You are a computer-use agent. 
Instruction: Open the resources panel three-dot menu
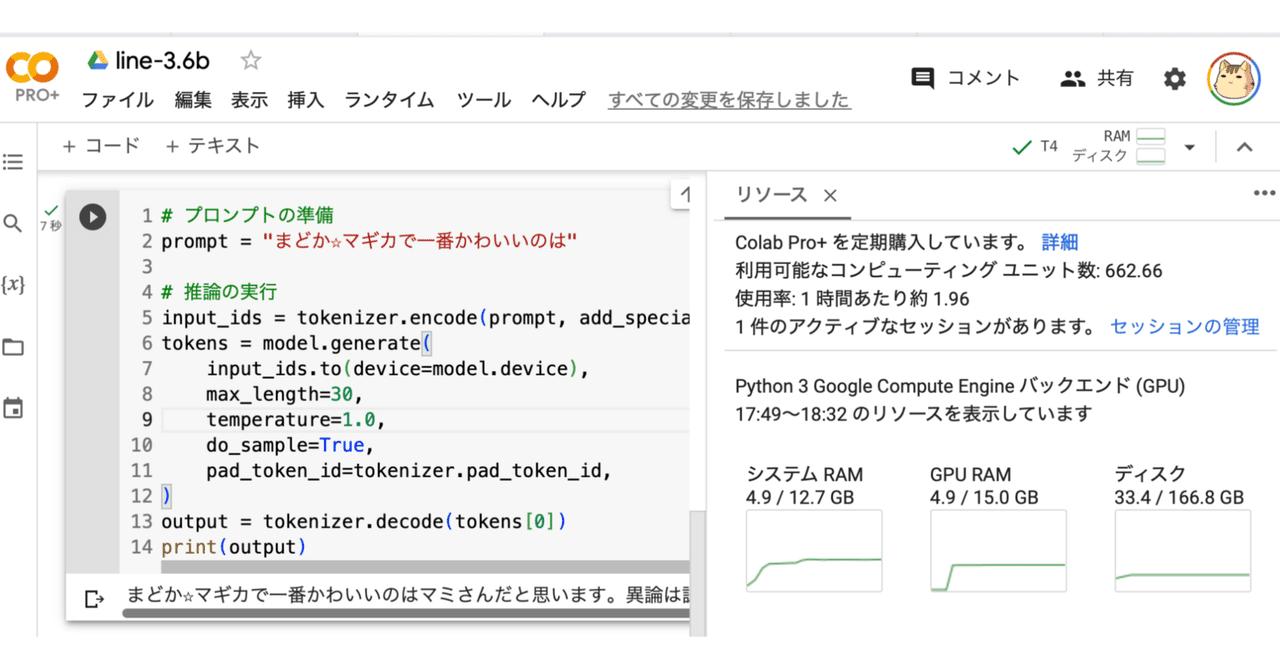coord(1264,194)
